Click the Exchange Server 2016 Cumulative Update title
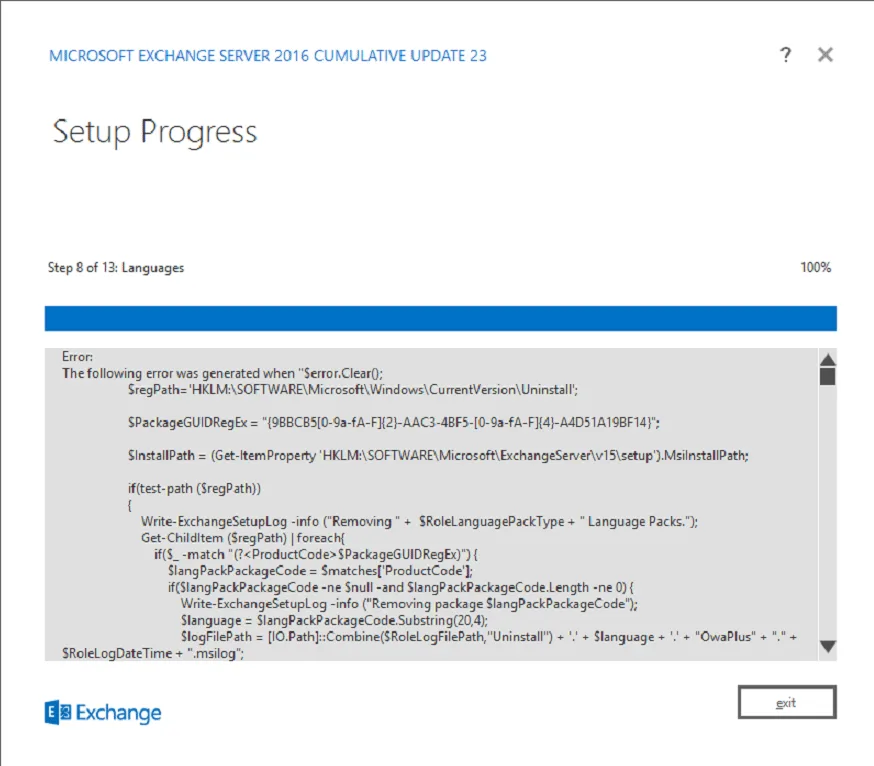The width and height of the screenshot is (874, 766). click(x=268, y=56)
